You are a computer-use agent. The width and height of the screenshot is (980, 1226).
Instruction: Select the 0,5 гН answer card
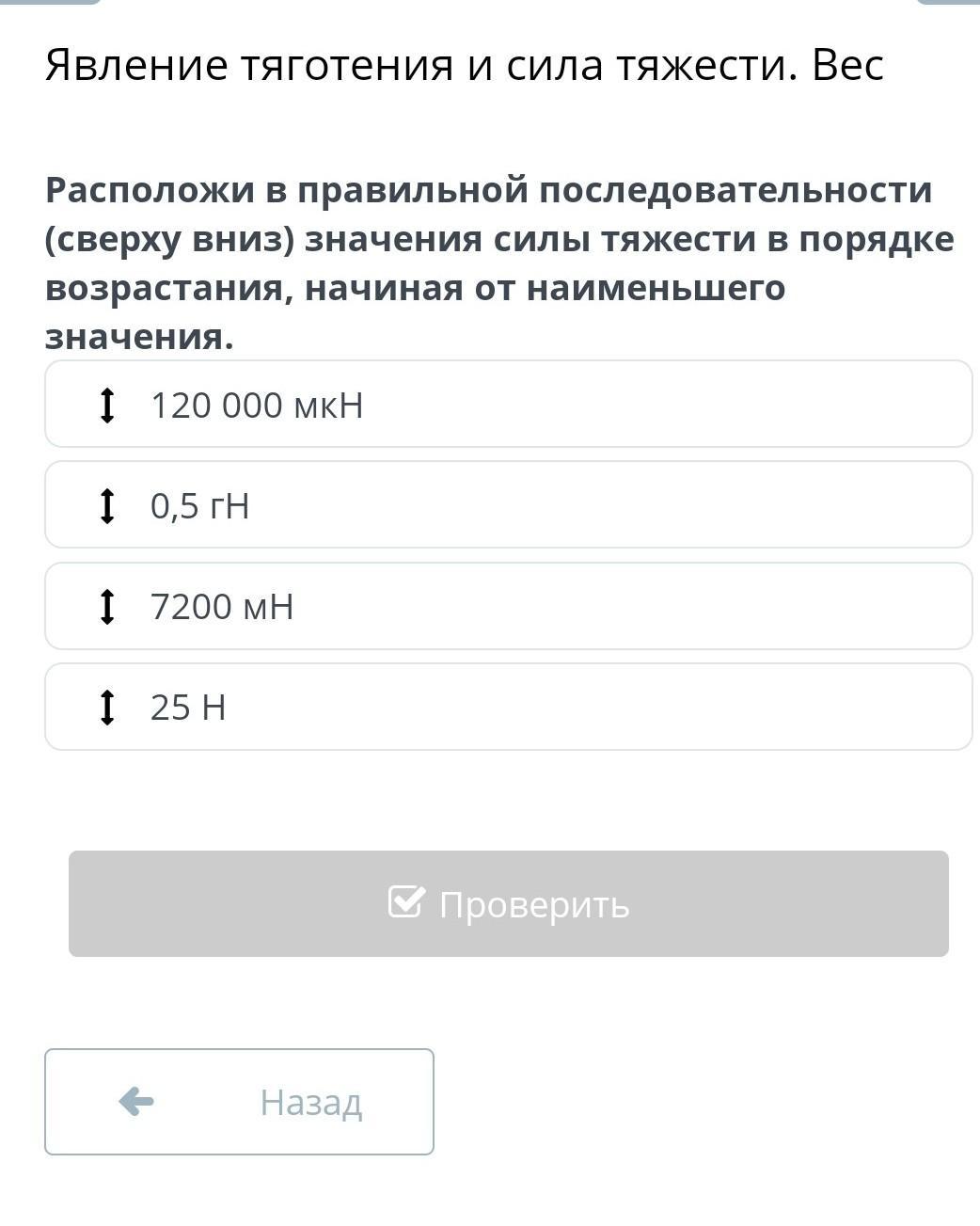tap(509, 504)
